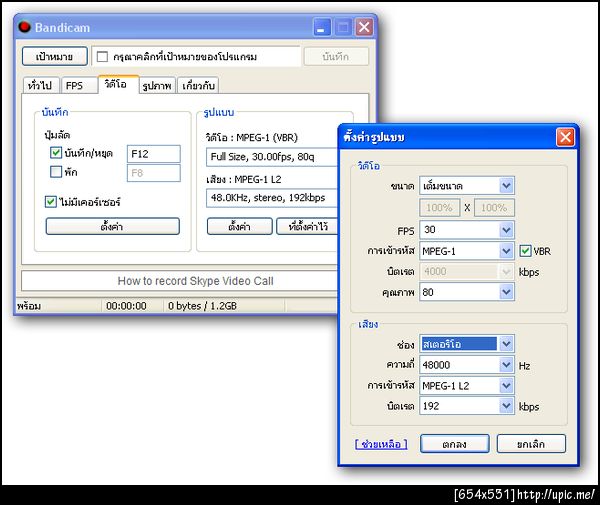Toggle the ไม่มีเคอร์เซอร์ no cursor checkbox
The height and width of the screenshot is (505, 600).
point(51,202)
